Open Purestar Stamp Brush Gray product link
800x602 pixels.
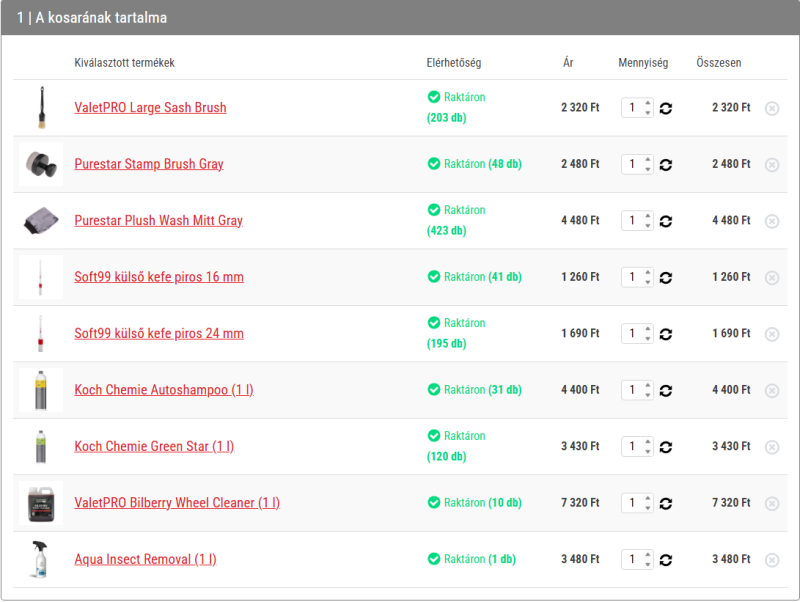pyautogui.click(x=149, y=164)
